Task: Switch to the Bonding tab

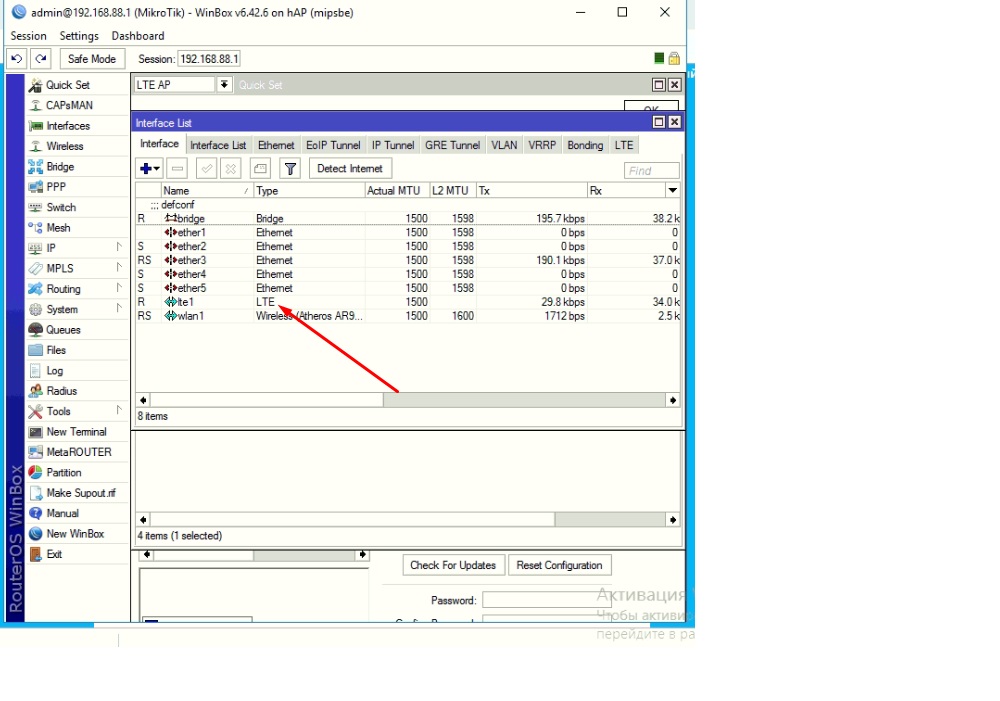Action: click(x=585, y=145)
